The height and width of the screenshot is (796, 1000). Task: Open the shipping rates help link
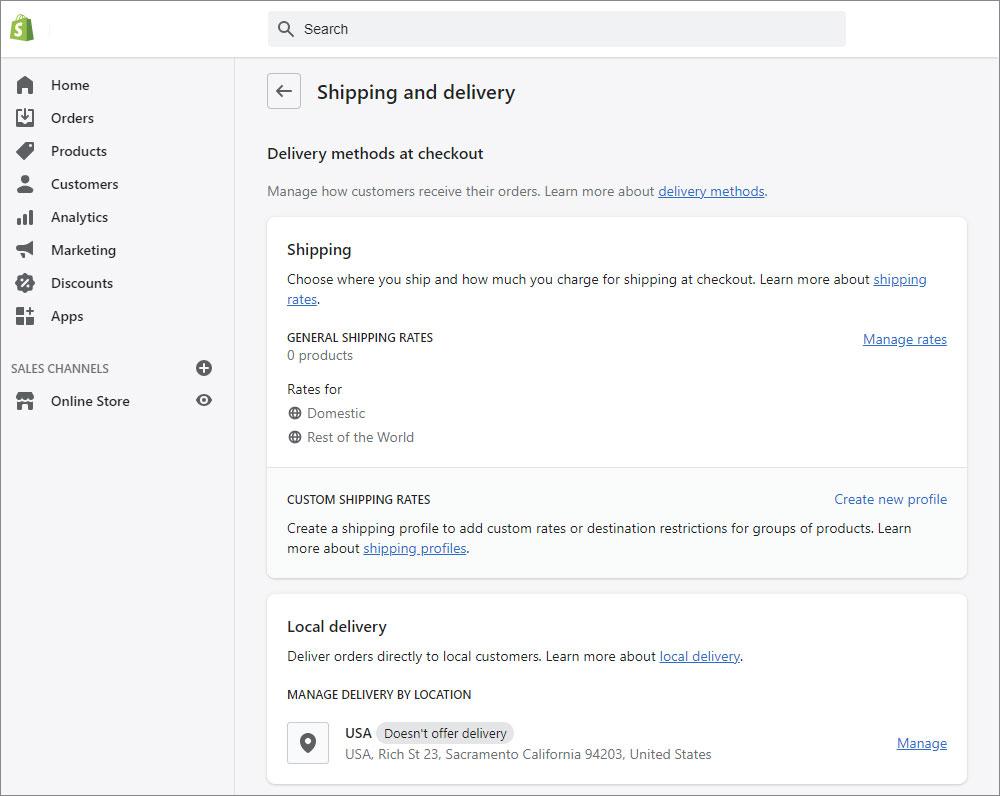(x=900, y=279)
